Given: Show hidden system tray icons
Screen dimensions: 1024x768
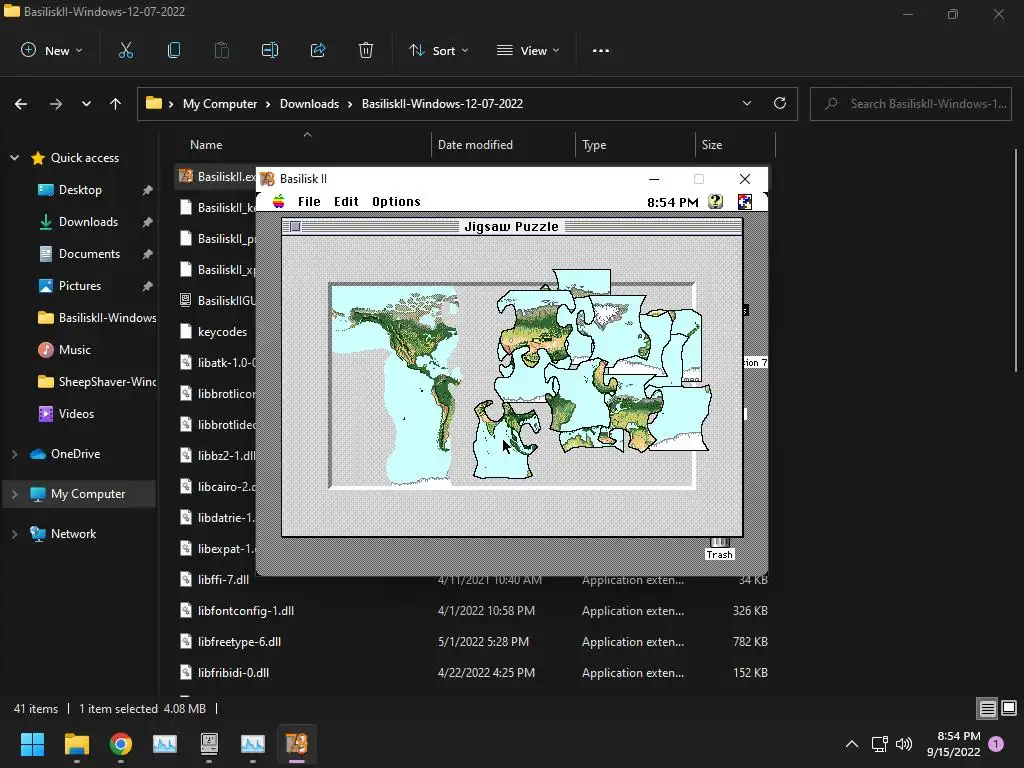Looking at the screenshot, I should [852, 744].
